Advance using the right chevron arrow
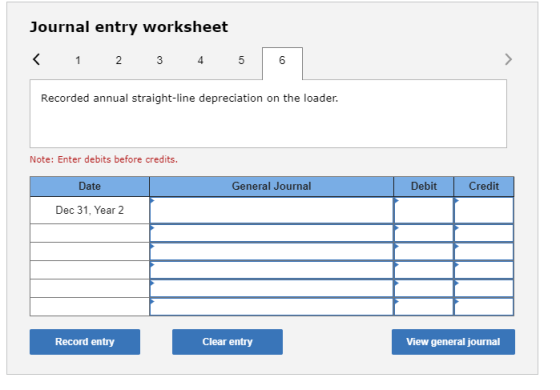This screenshot has height=390, width=560. [x=508, y=59]
